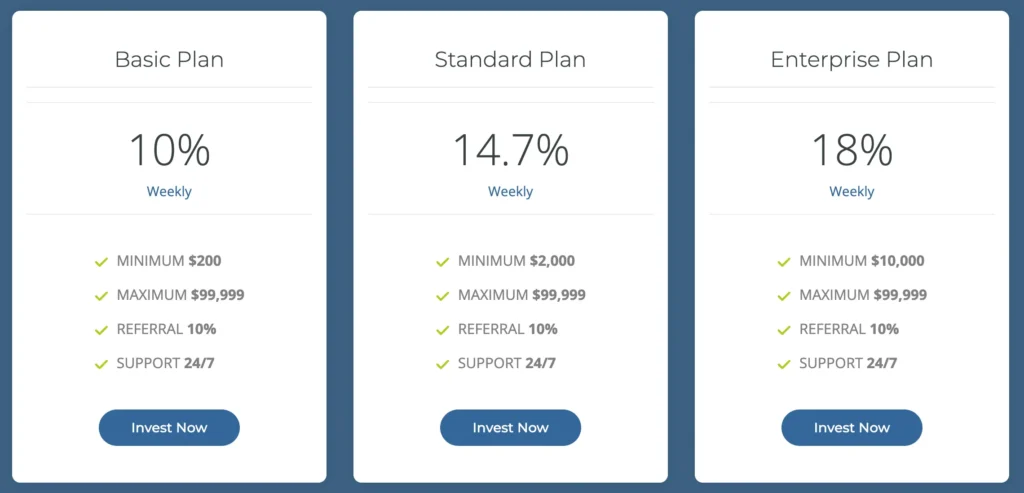1024x493 pixels.
Task: Click the 14.7% weekly rate figure
Action: click(x=510, y=150)
